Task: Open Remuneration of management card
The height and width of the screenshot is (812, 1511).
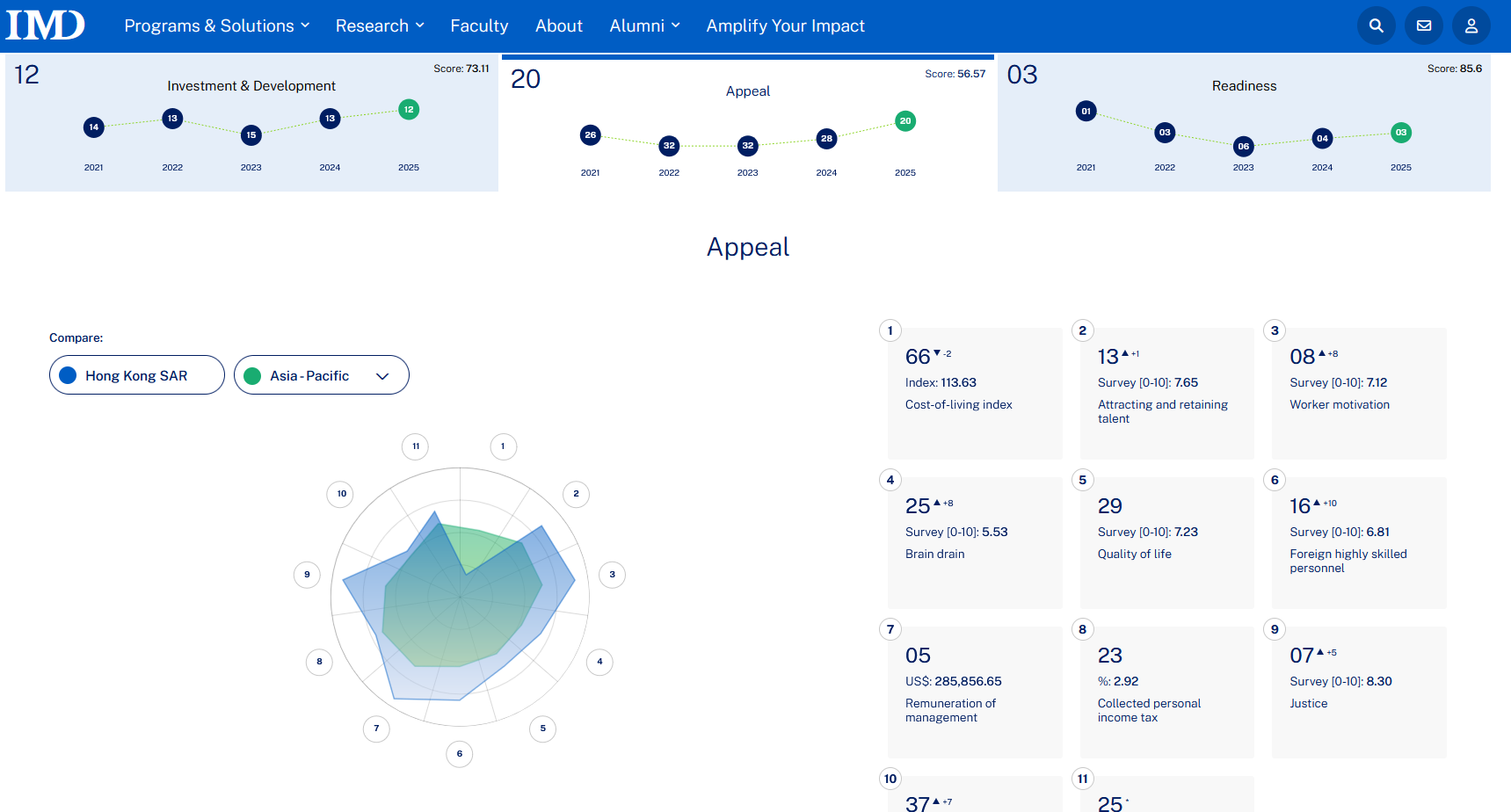Action: (x=975, y=692)
